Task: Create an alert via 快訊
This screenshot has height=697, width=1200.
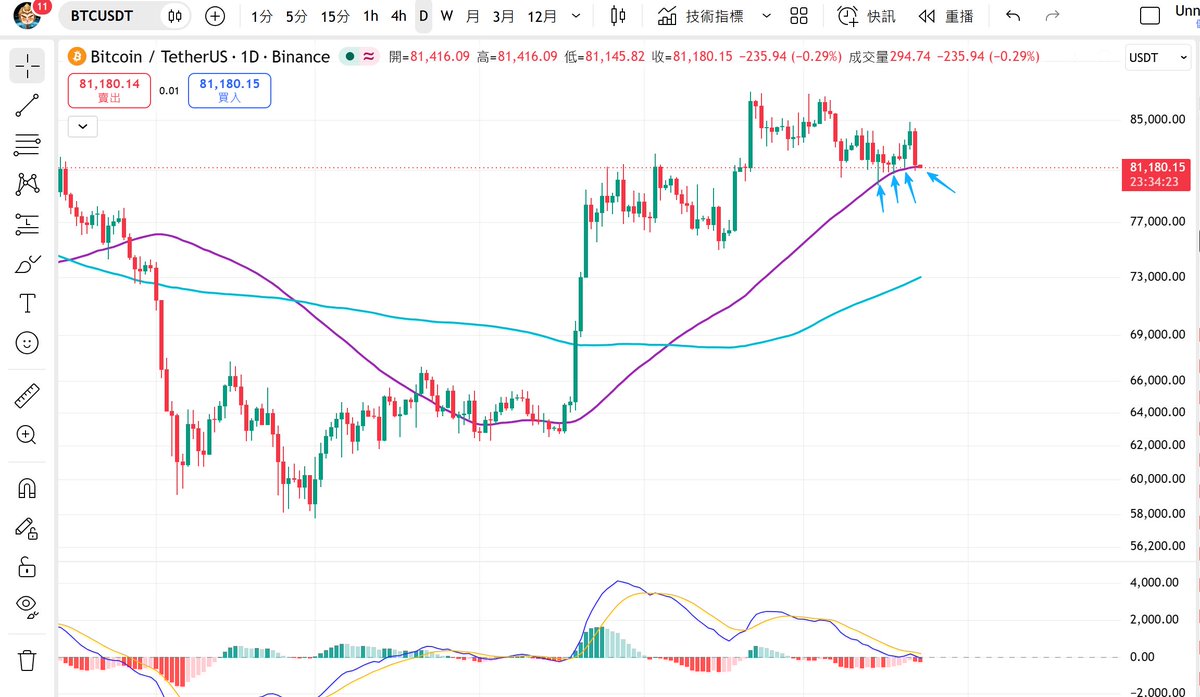Action: (866, 16)
